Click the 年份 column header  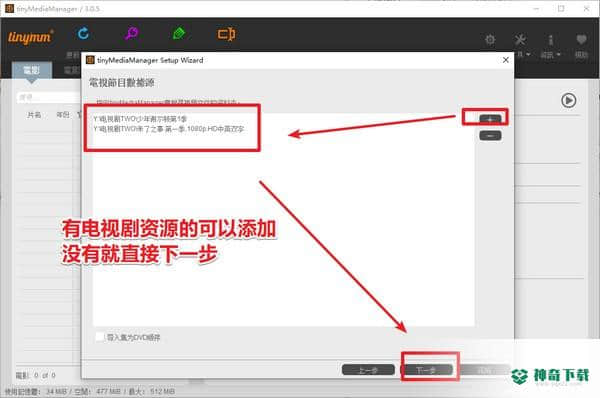(x=63, y=114)
